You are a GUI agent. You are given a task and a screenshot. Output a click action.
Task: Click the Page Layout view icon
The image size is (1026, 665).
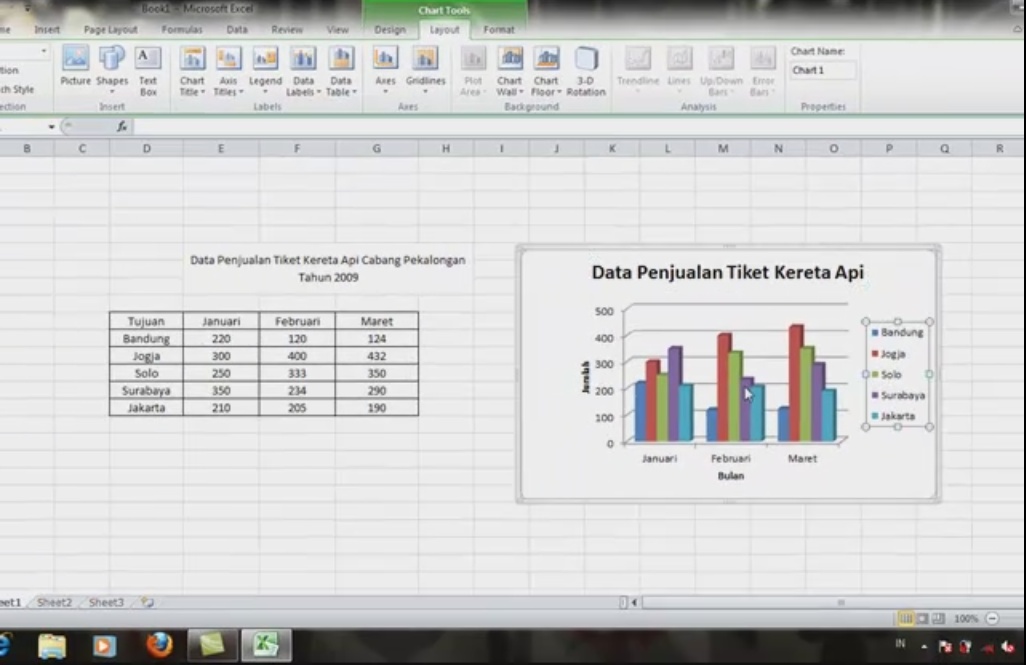[922, 618]
